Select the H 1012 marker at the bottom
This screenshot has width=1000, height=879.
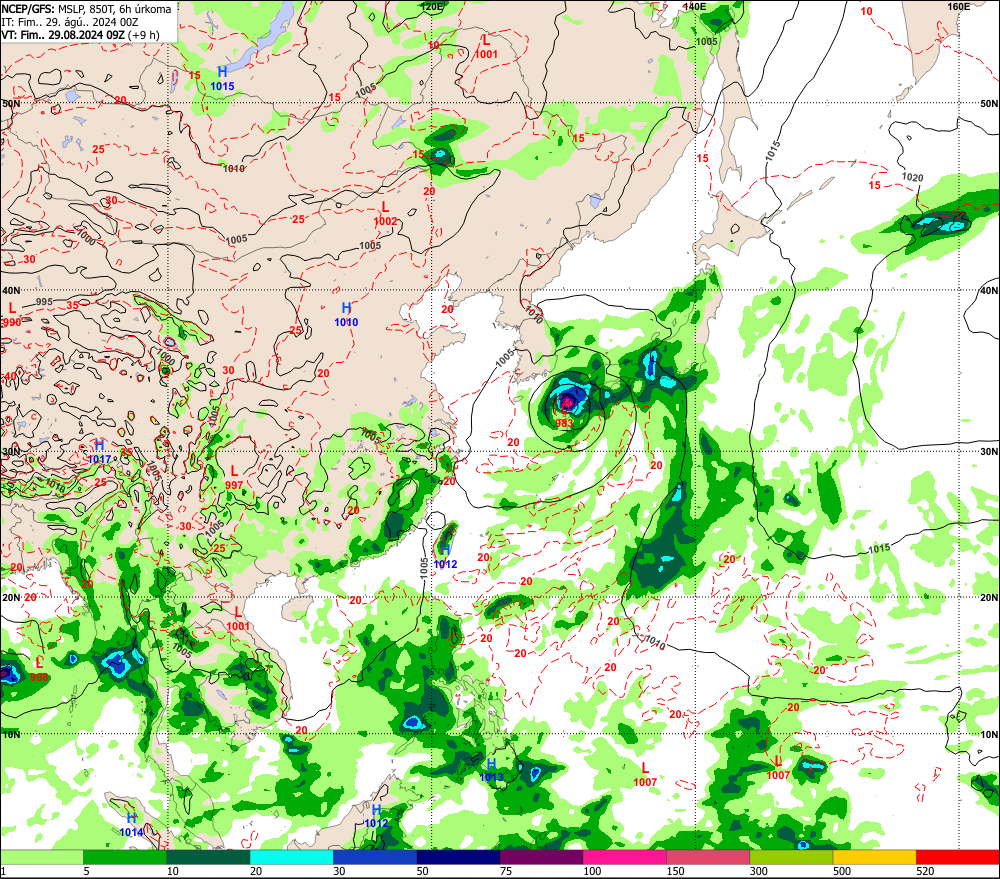pyautogui.click(x=376, y=816)
